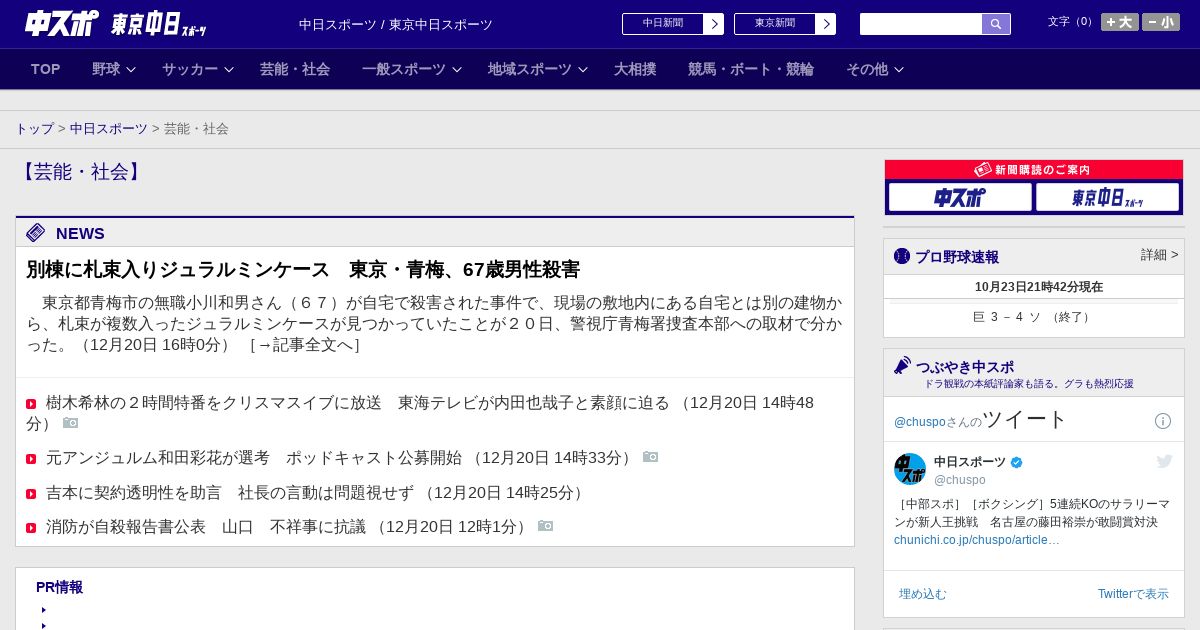Open the 芸能・社会 navigation item
This screenshot has width=1200, height=630.
point(295,69)
